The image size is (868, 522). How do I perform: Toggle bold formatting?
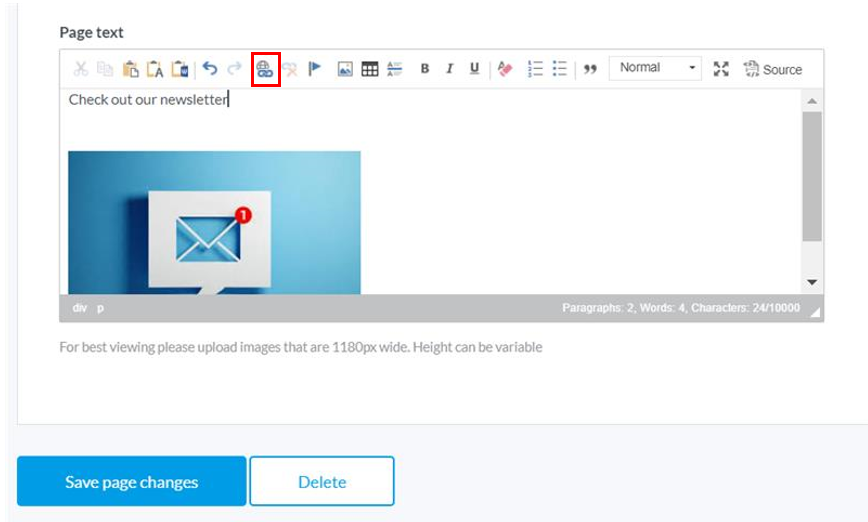tap(425, 69)
